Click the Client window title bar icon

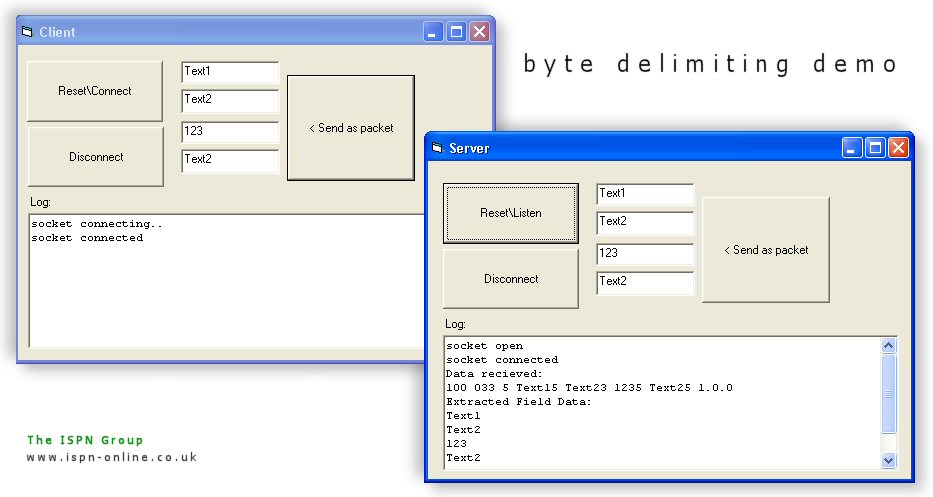click(27, 32)
